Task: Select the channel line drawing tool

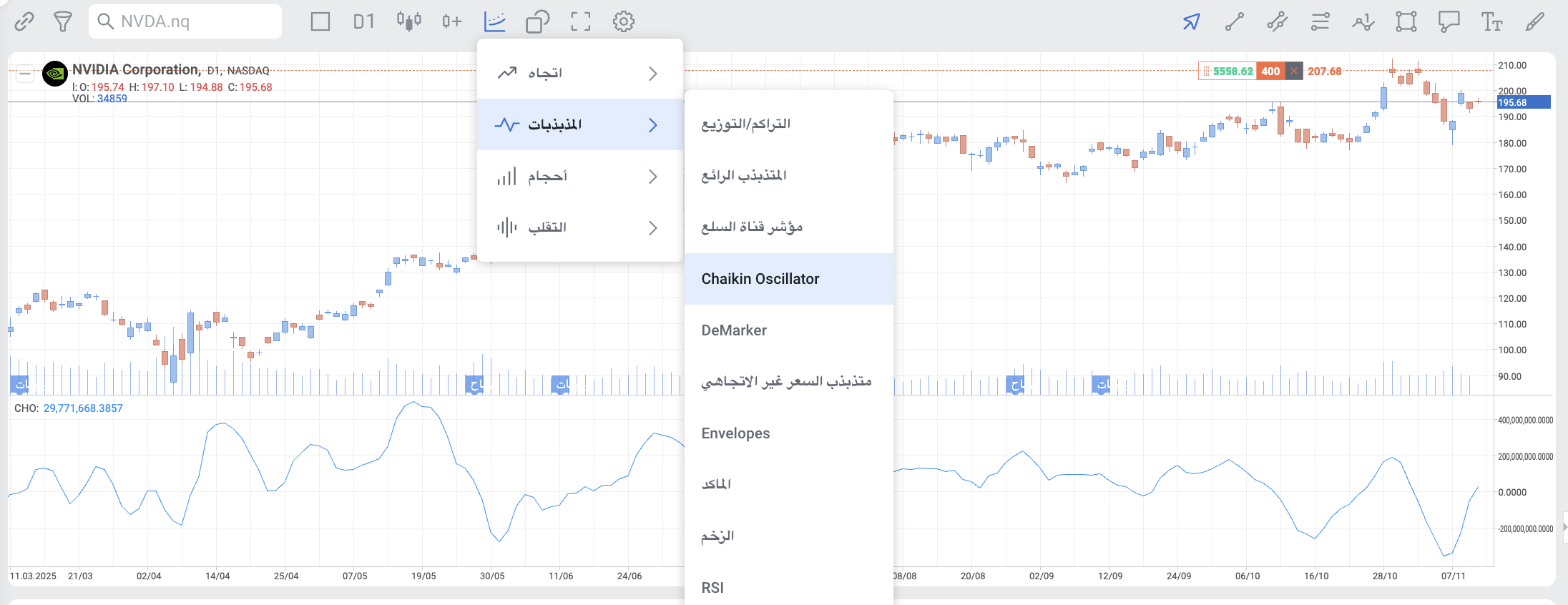Action: tap(1278, 21)
